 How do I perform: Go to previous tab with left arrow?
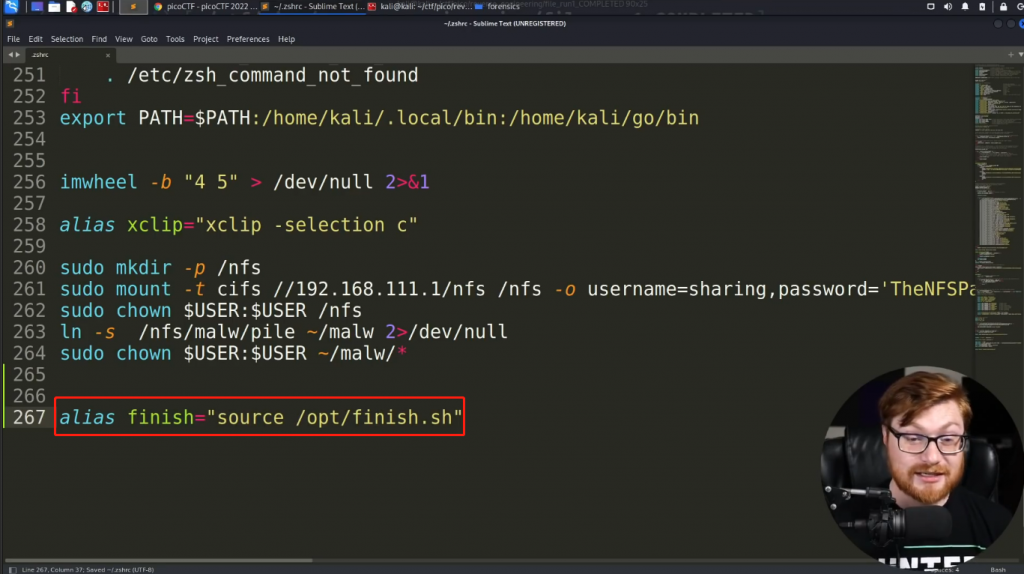[x=10, y=55]
